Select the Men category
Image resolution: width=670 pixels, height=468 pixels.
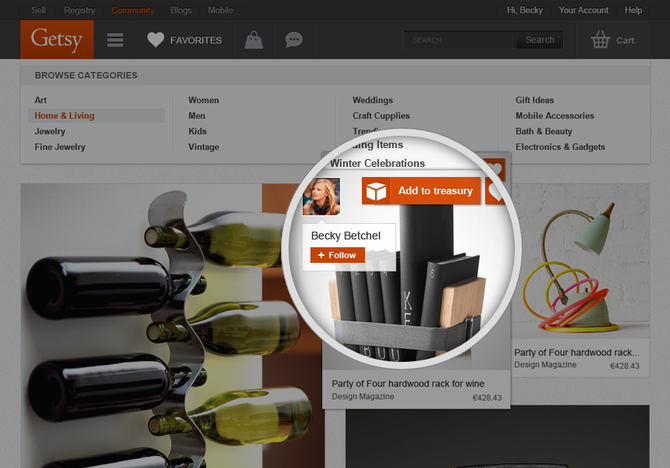click(x=197, y=115)
